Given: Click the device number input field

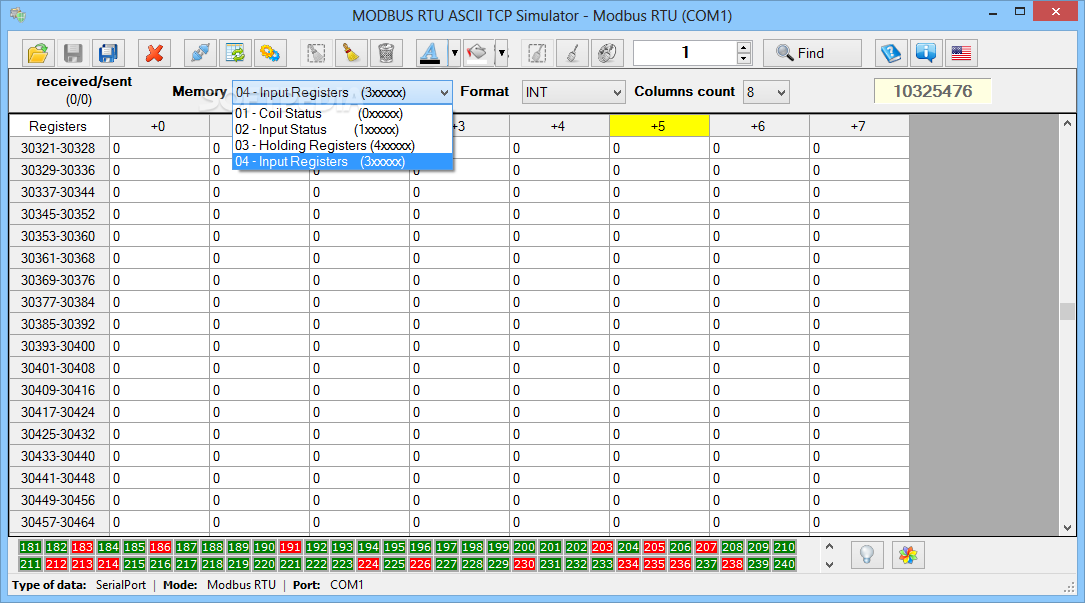Looking at the screenshot, I should (685, 53).
